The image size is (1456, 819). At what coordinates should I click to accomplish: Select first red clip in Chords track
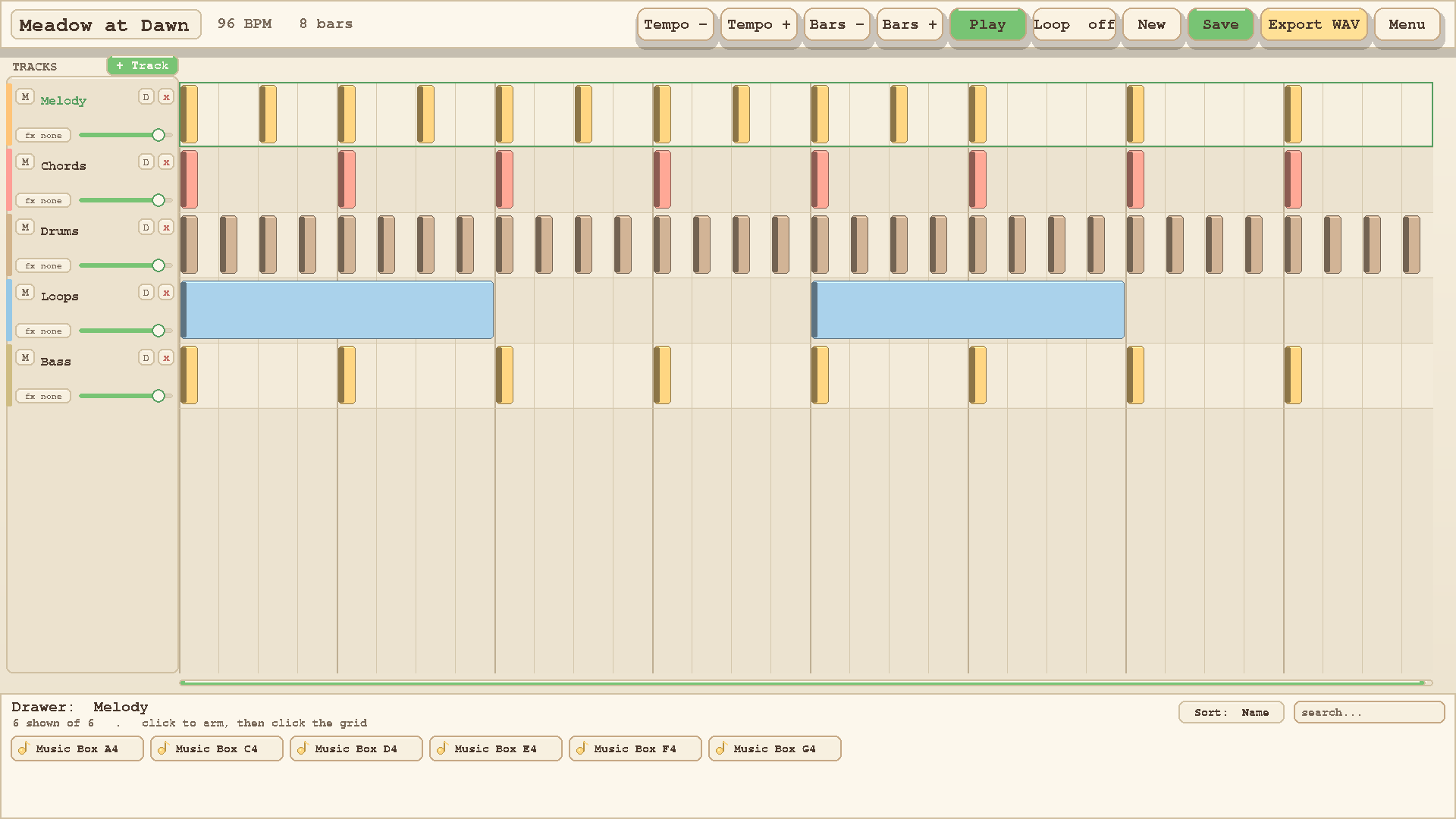[189, 180]
